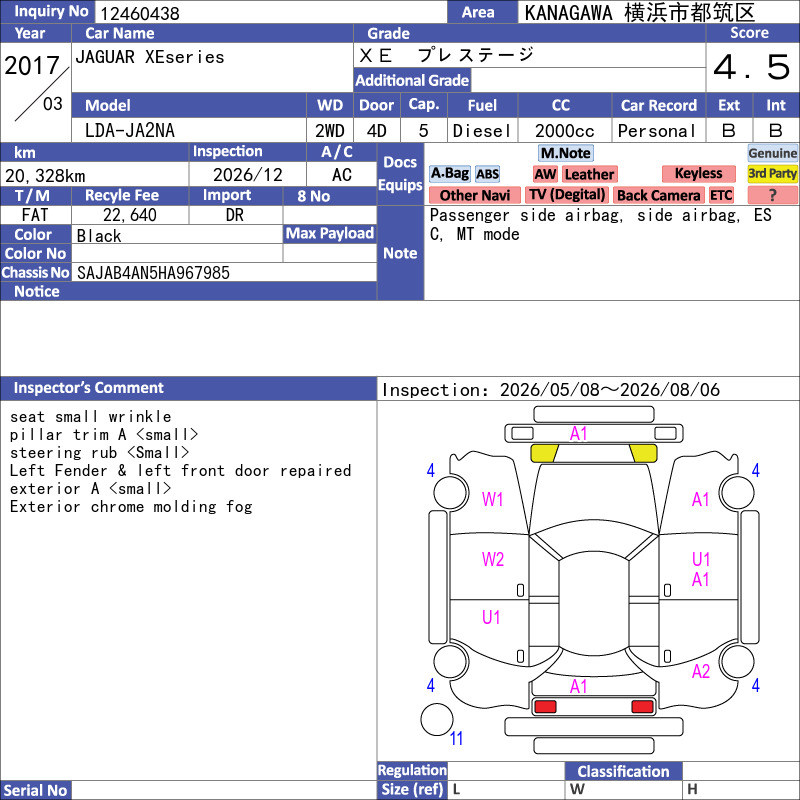Click the ETC equipment badge
Screen dimensions: 800x800
(x=721, y=195)
